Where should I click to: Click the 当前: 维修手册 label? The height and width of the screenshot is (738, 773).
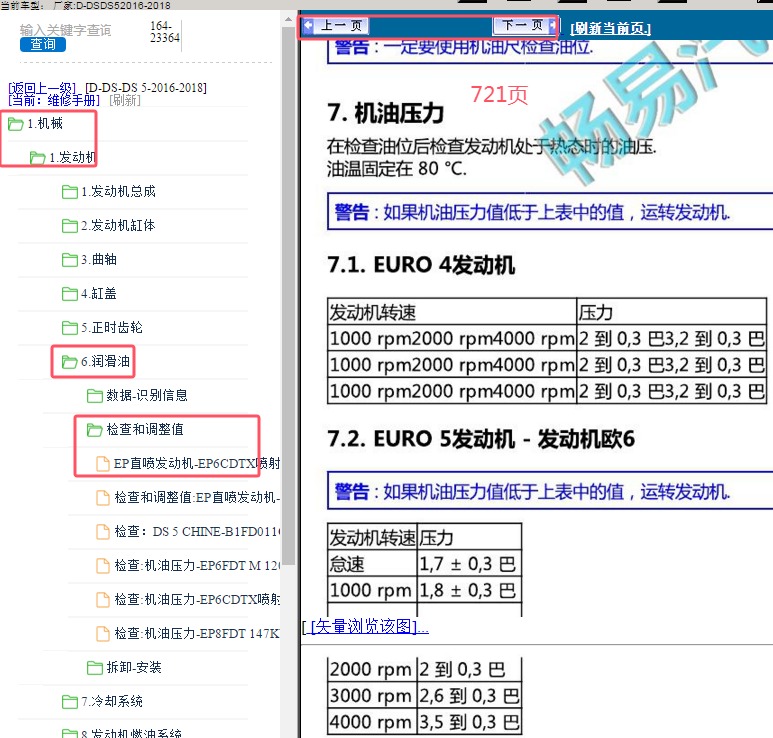[x=54, y=101]
